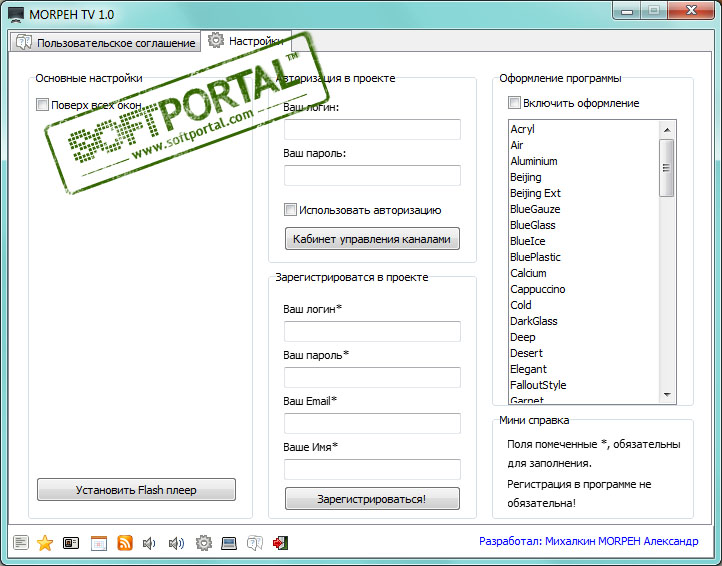Screen dimensions: 722x566
Task: Focus the authorization 'Ваш логин:' field
Action: click(x=372, y=129)
